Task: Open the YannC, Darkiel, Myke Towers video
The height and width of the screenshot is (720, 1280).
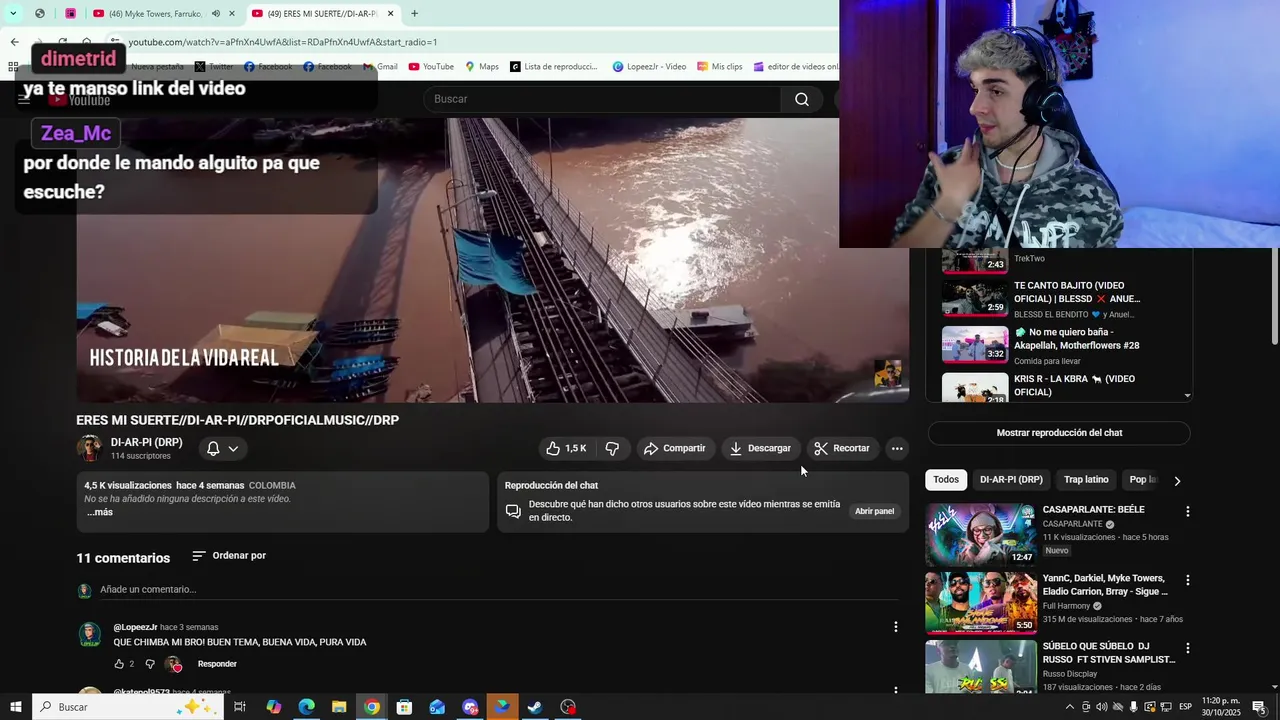Action: [981, 602]
